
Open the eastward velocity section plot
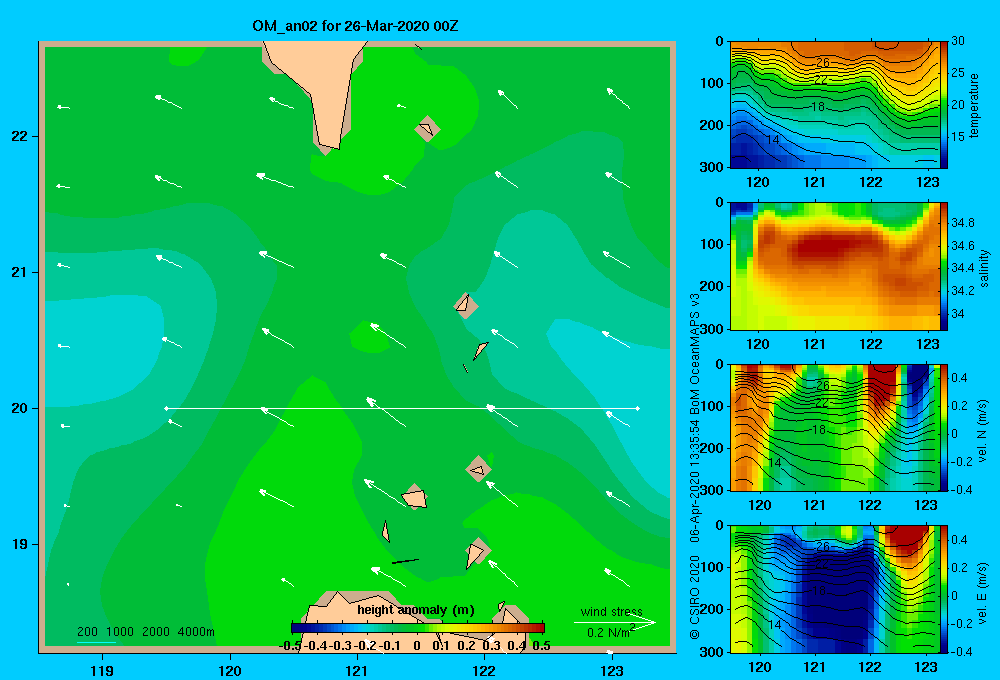tap(835, 589)
